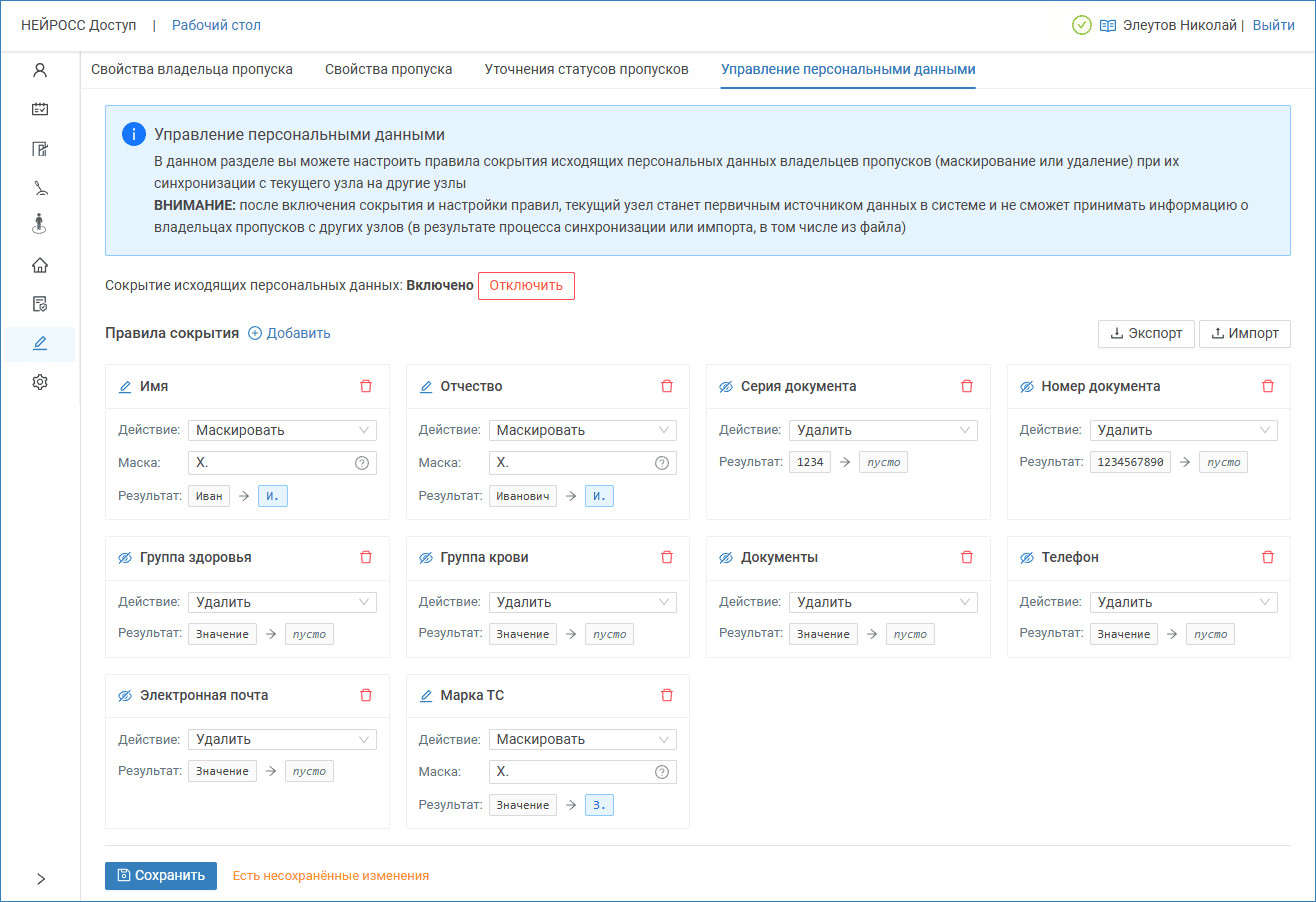This screenshot has width=1316, height=902.
Task: Open action dropdown for Серия документа
Action: click(883, 430)
